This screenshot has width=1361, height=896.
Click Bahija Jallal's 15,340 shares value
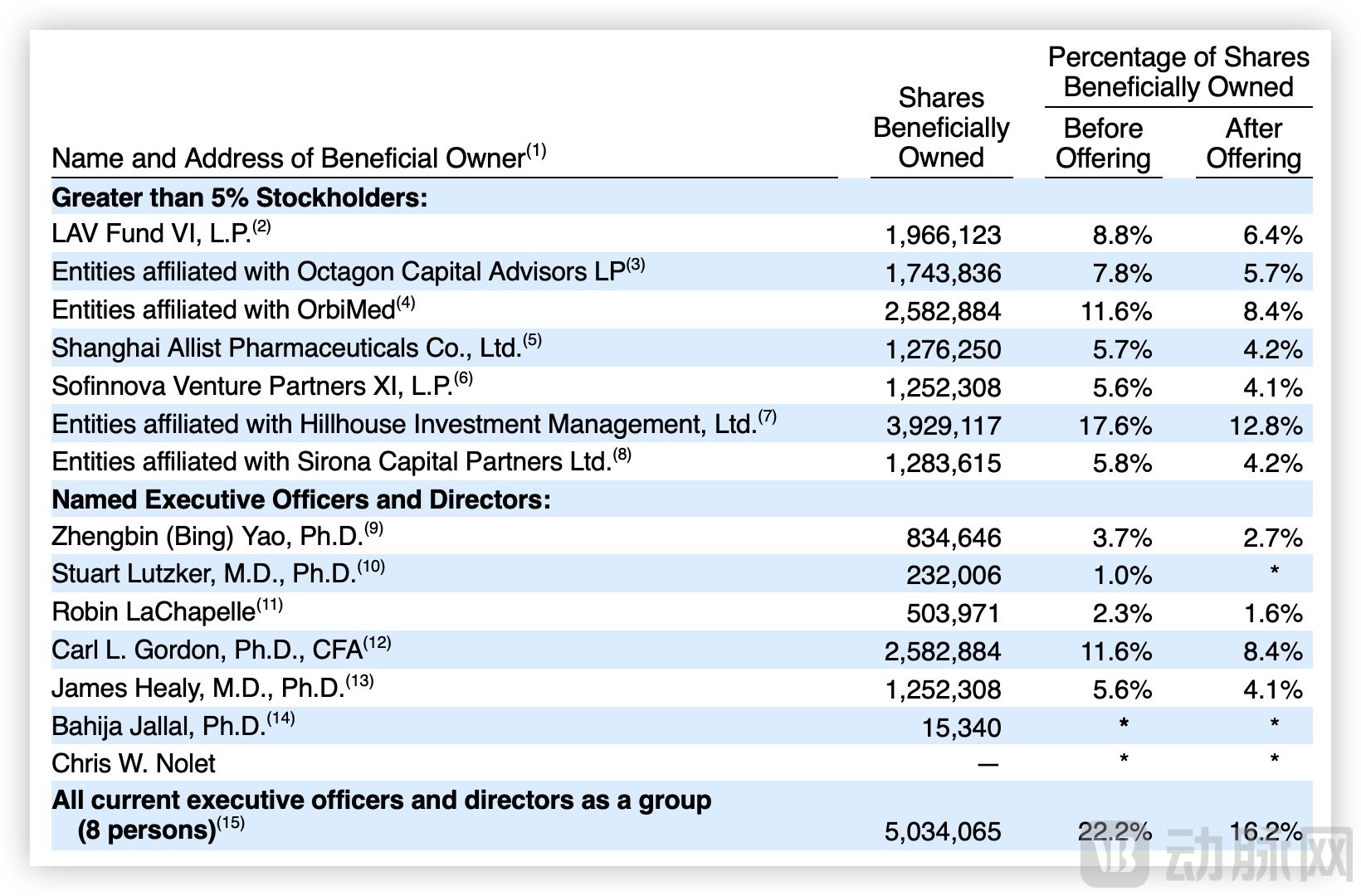point(961,728)
